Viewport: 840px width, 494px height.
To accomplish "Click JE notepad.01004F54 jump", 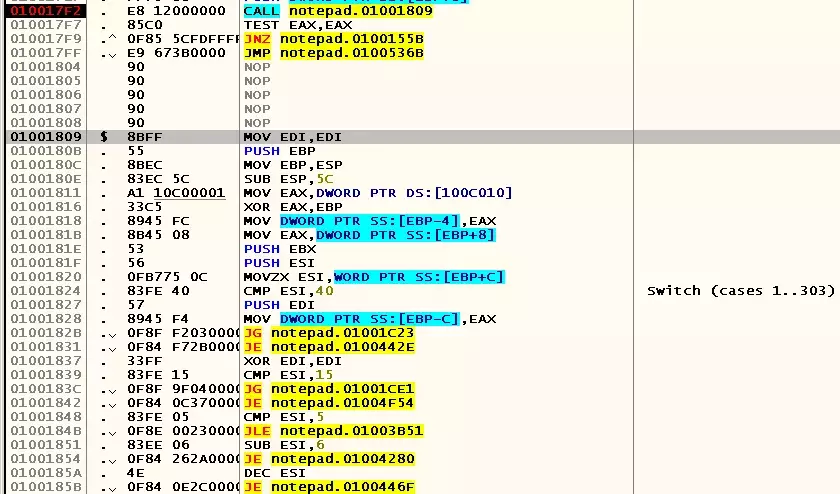I will (329, 402).
